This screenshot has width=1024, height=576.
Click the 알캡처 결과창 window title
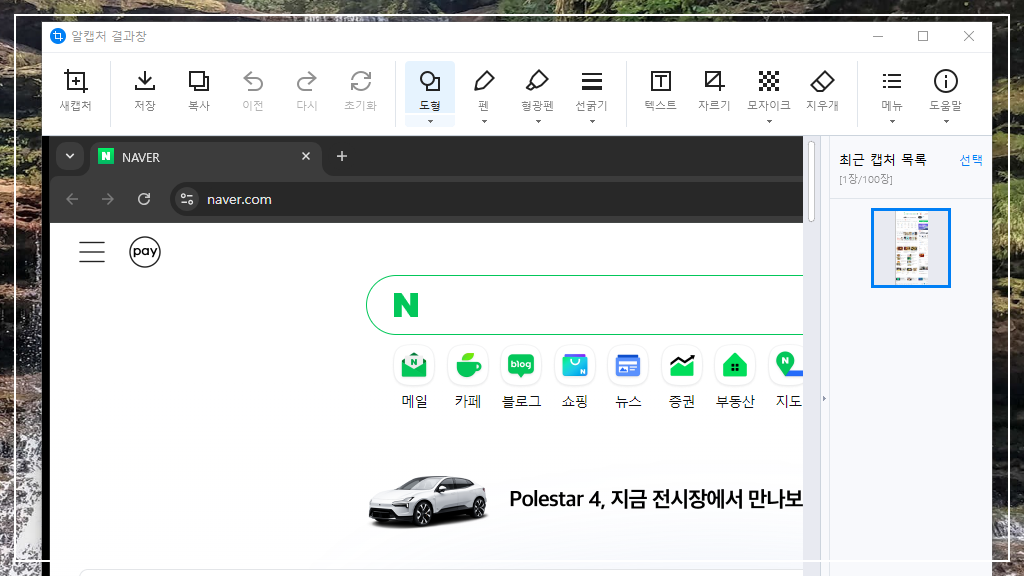coord(109,36)
